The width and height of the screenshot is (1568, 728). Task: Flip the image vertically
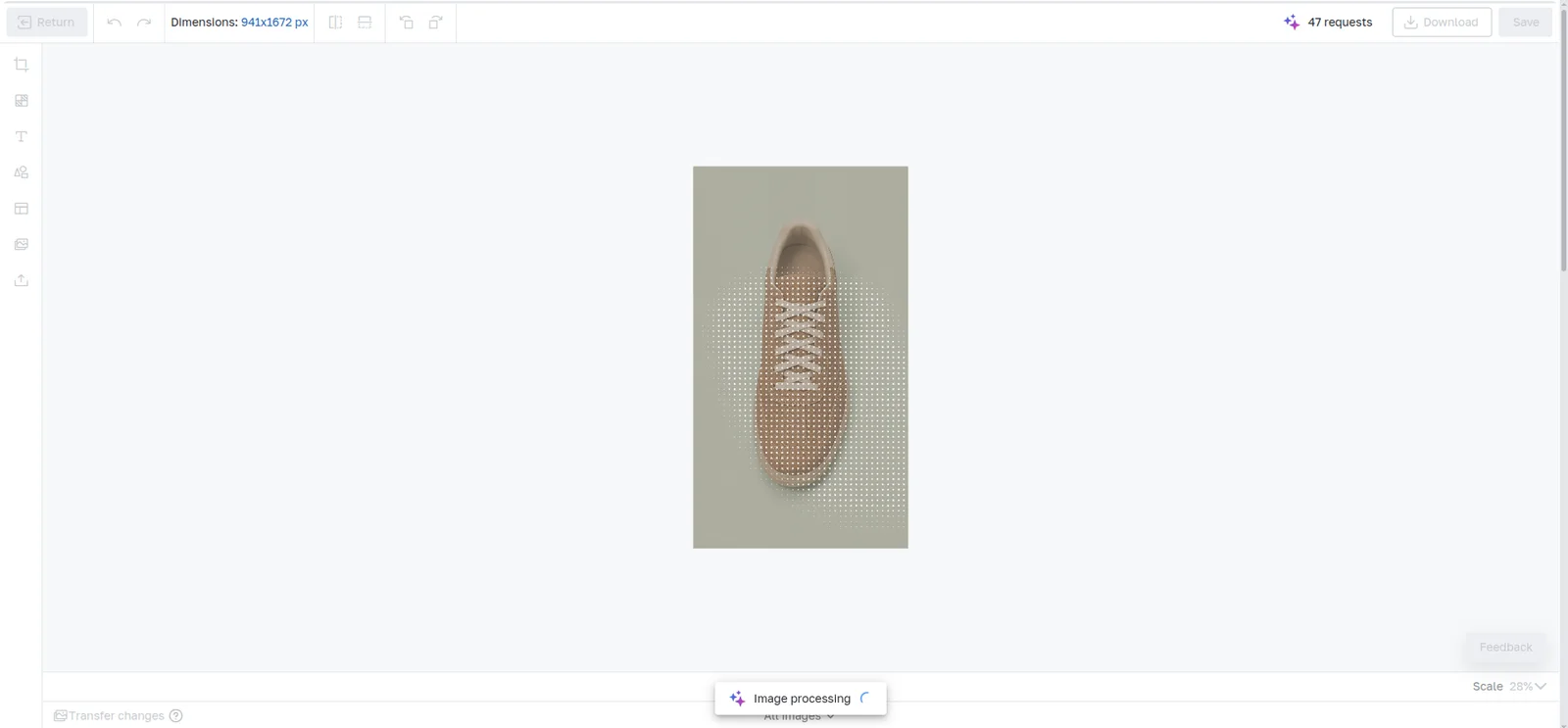(x=365, y=23)
